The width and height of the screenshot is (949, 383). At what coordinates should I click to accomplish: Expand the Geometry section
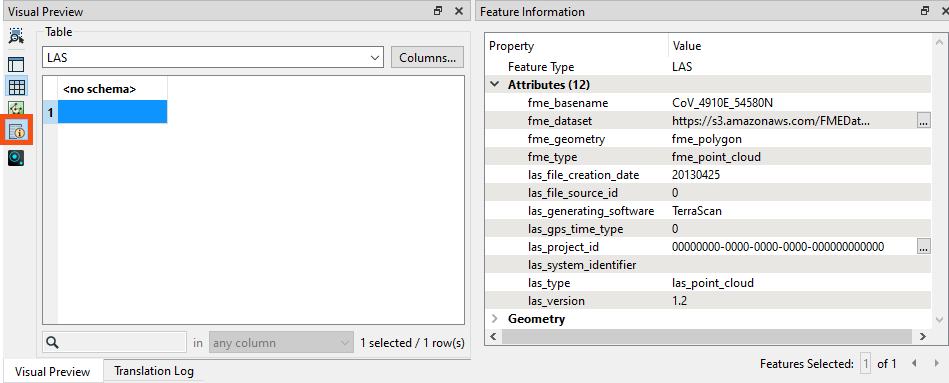click(494, 319)
